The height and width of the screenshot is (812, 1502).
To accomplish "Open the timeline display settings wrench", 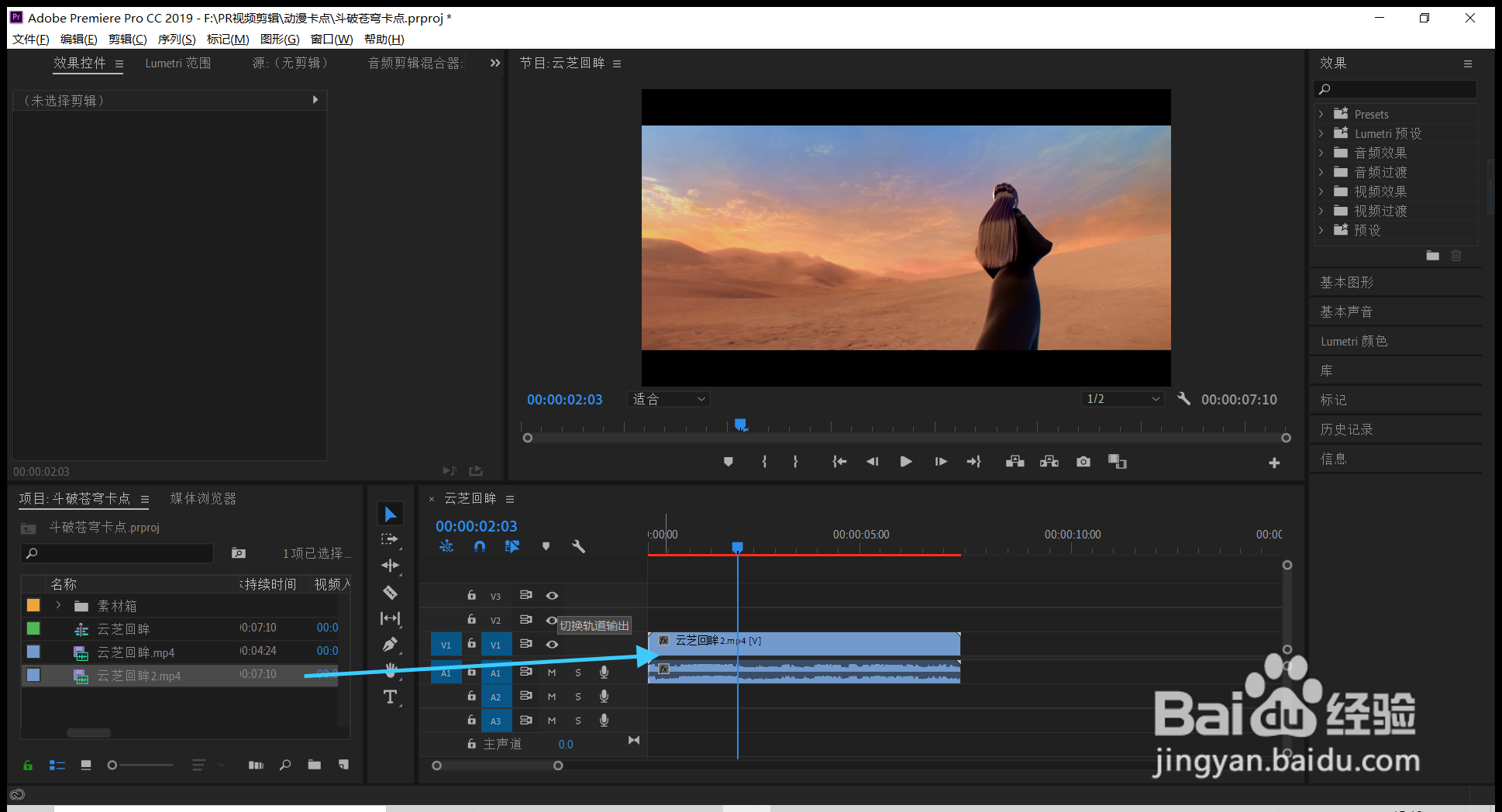I will click(578, 546).
